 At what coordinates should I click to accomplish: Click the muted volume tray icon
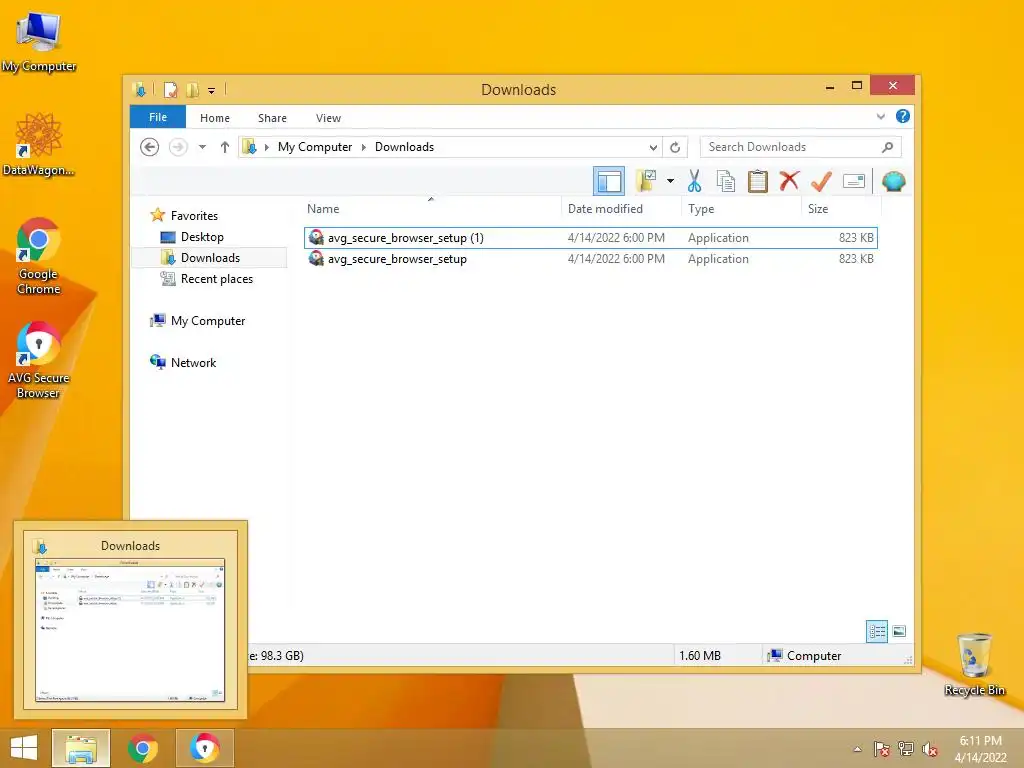click(x=930, y=749)
